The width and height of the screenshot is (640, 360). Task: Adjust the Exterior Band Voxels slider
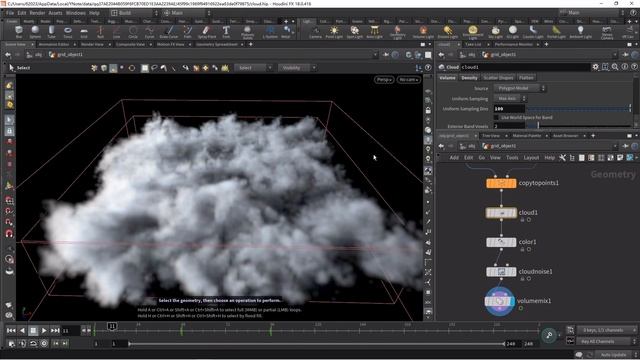click(579, 126)
